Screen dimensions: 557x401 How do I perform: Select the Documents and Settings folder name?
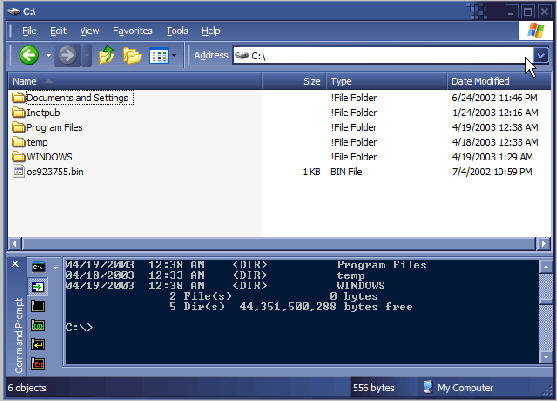77,98
